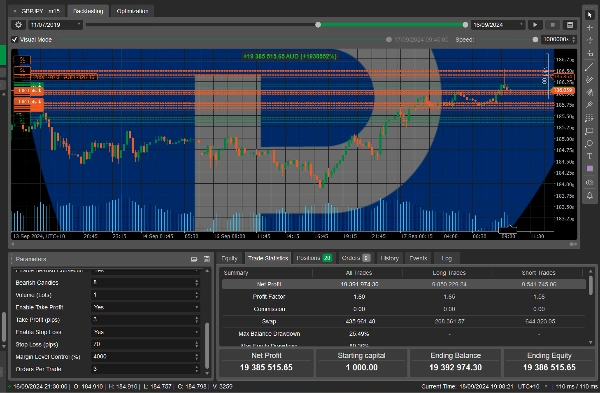Viewport: 600px width, 393px height.
Task: Open the Enable Take Profit dropdown
Action: 145,307
